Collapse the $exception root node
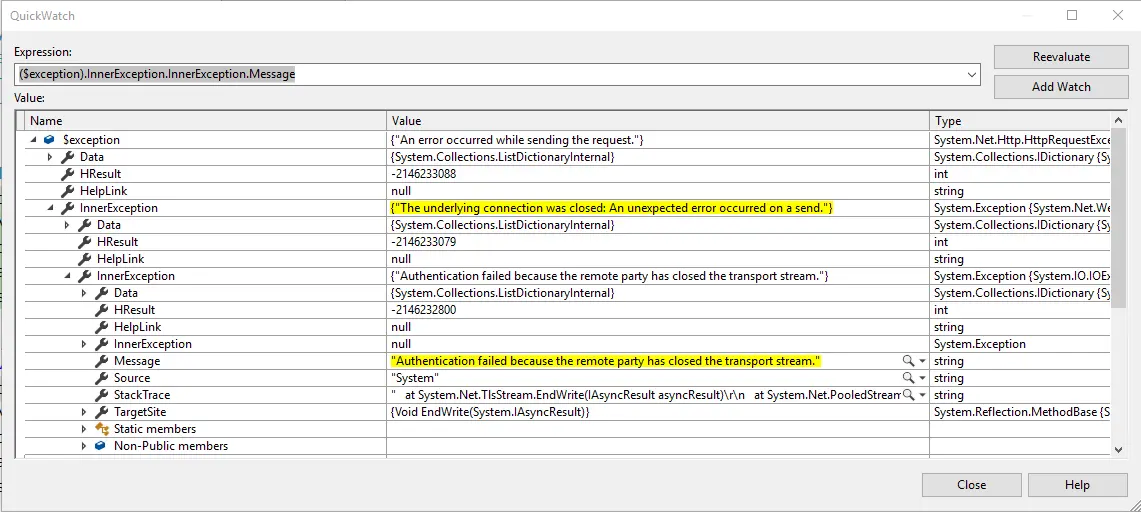Viewport: 1141px width, 512px height. point(34,140)
